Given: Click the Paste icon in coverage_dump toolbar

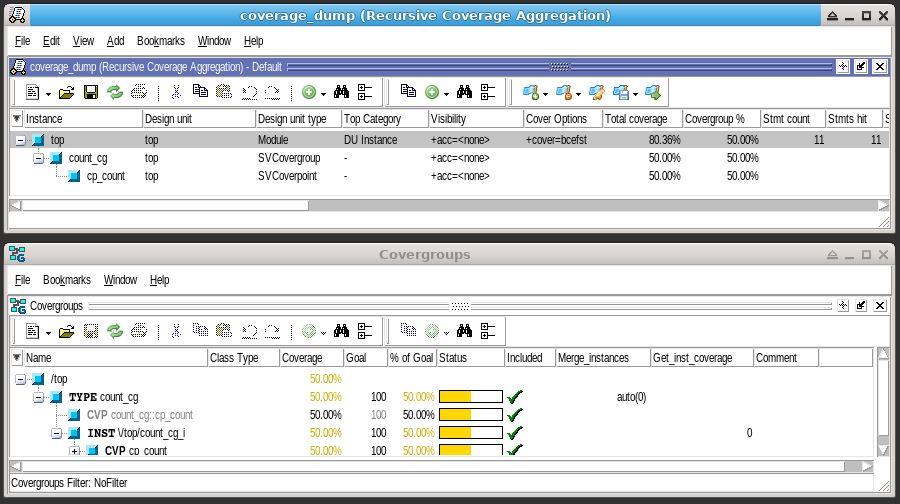Looking at the screenshot, I should [224, 91].
